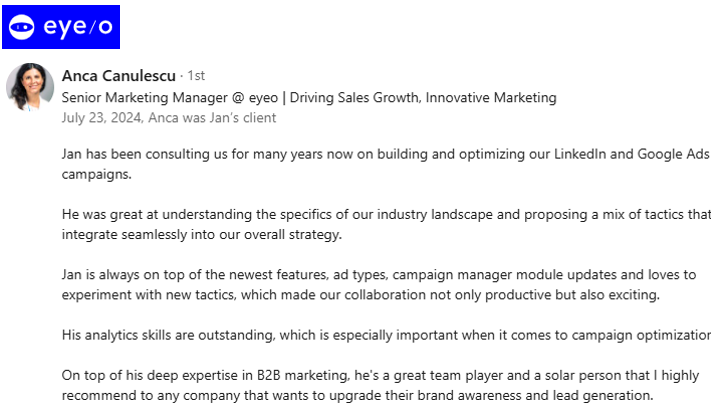Open the Anca Canulescu name link
Screen dimensions: 711x412
click(119, 76)
